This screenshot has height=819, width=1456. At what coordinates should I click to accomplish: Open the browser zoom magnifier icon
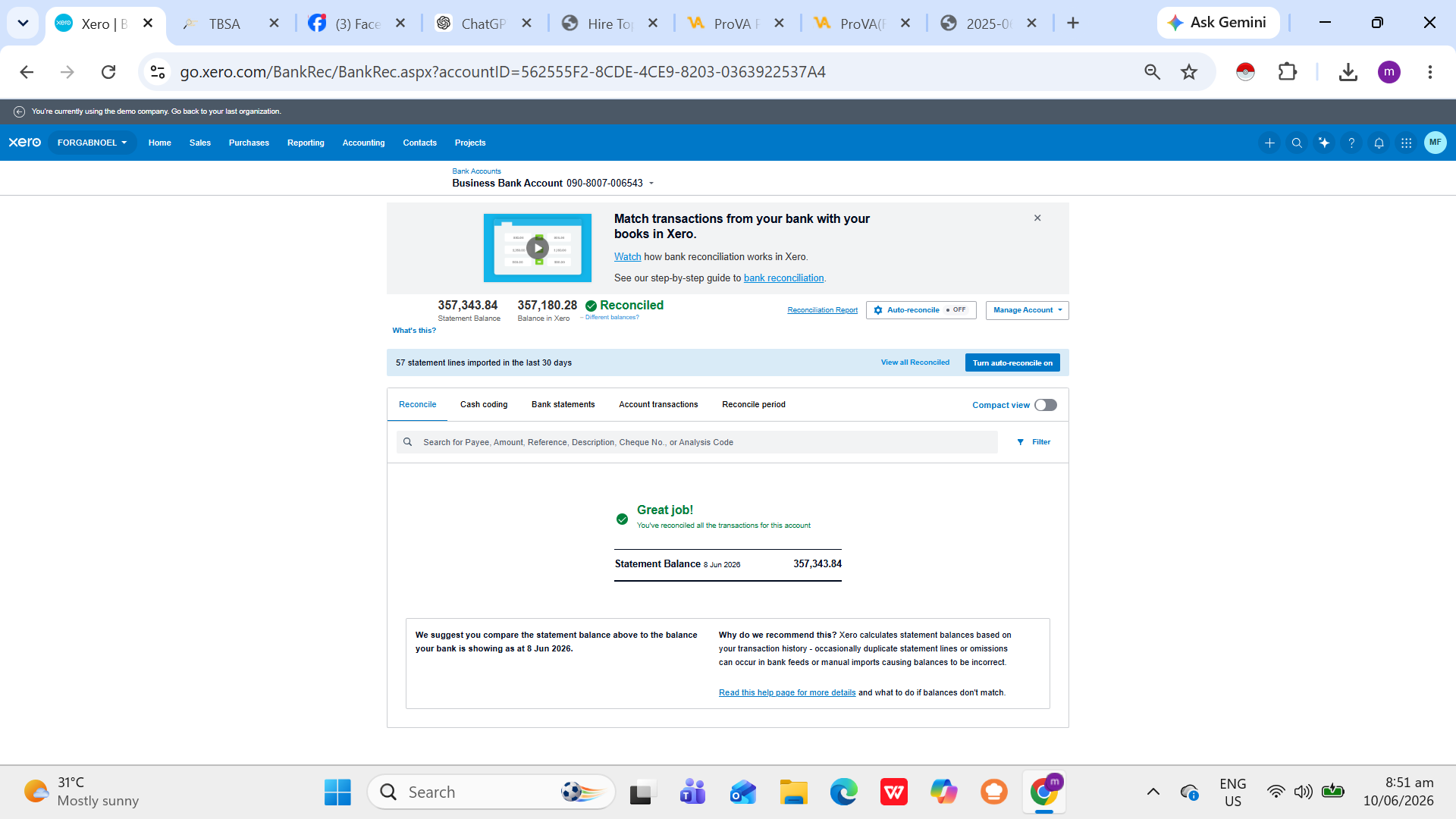point(1152,72)
